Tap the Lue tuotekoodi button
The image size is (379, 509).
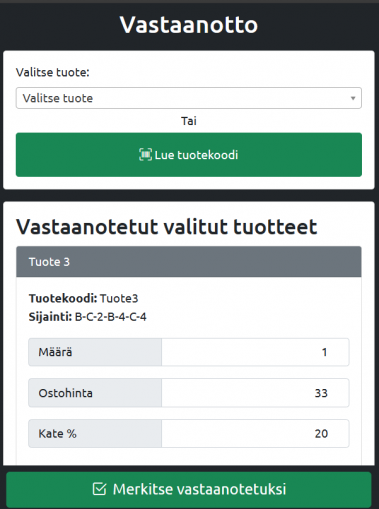pyautogui.click(x=189, y=155)
